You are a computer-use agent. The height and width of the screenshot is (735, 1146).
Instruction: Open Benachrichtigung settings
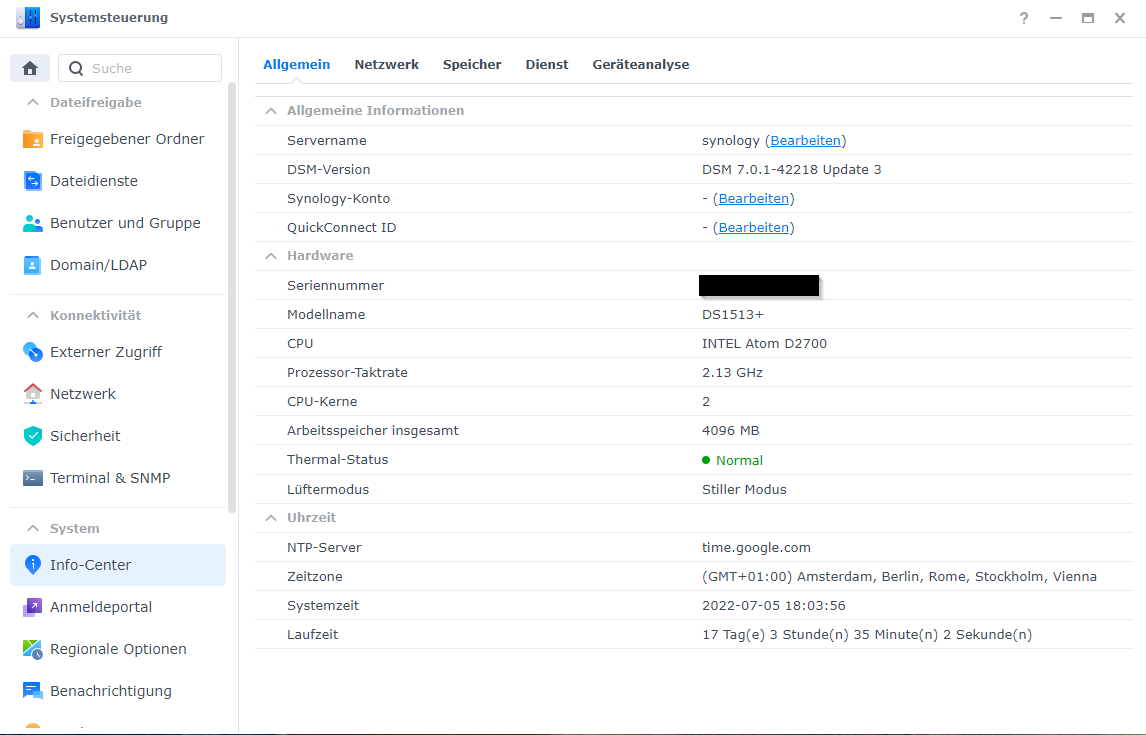[x=118, y=690]
